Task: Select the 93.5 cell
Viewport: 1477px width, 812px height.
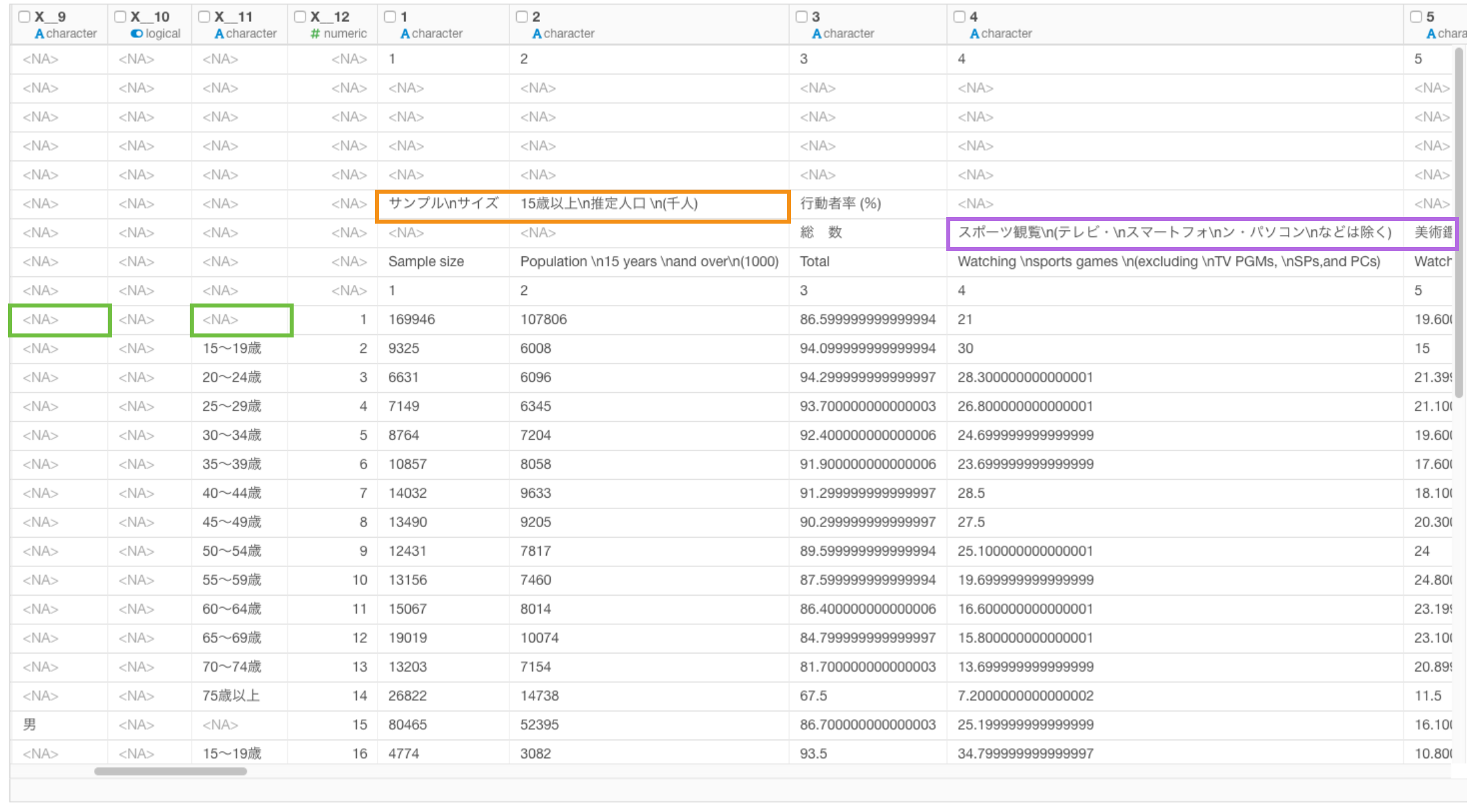Action: pos(868,753)
